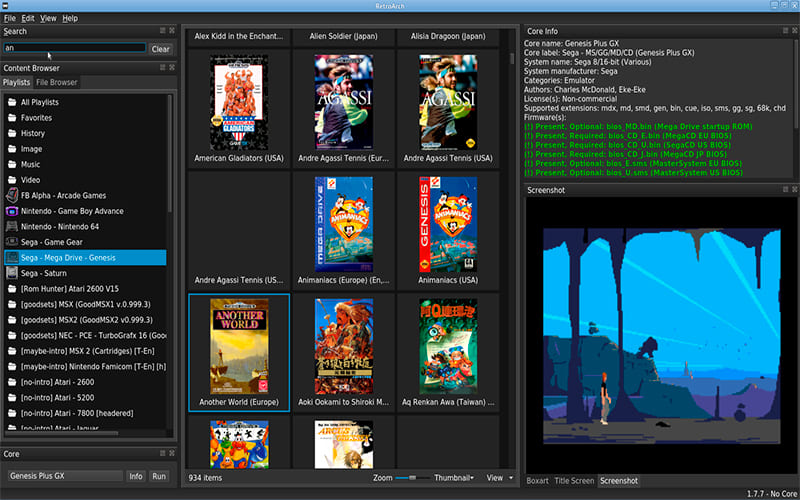
Task: Click the core Info button
Action: [x=136, y=476]
